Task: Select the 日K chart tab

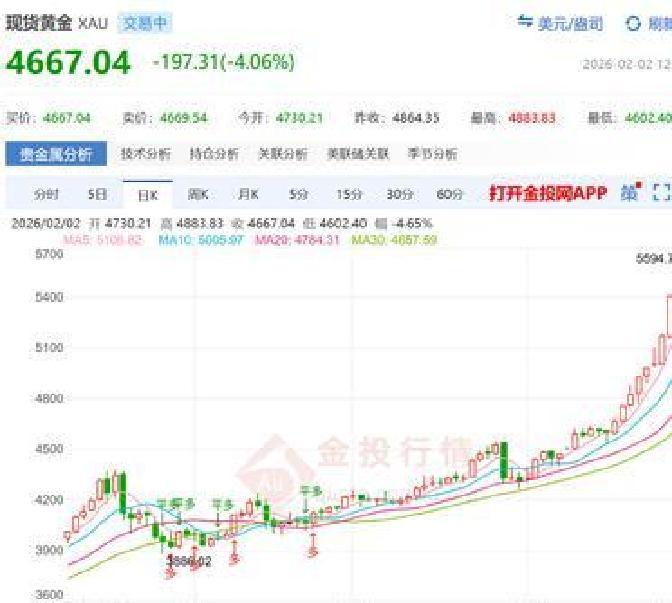Action: pos(148,195)
